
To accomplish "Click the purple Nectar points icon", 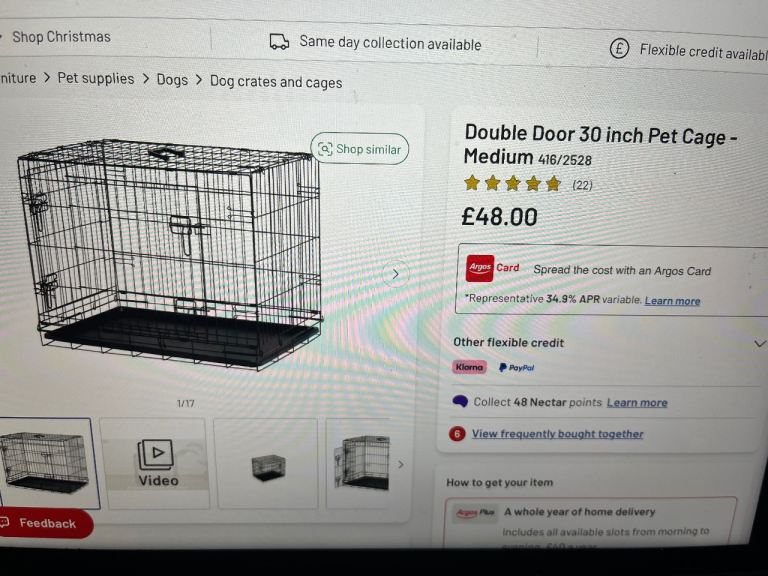I will tap(460, 401).
